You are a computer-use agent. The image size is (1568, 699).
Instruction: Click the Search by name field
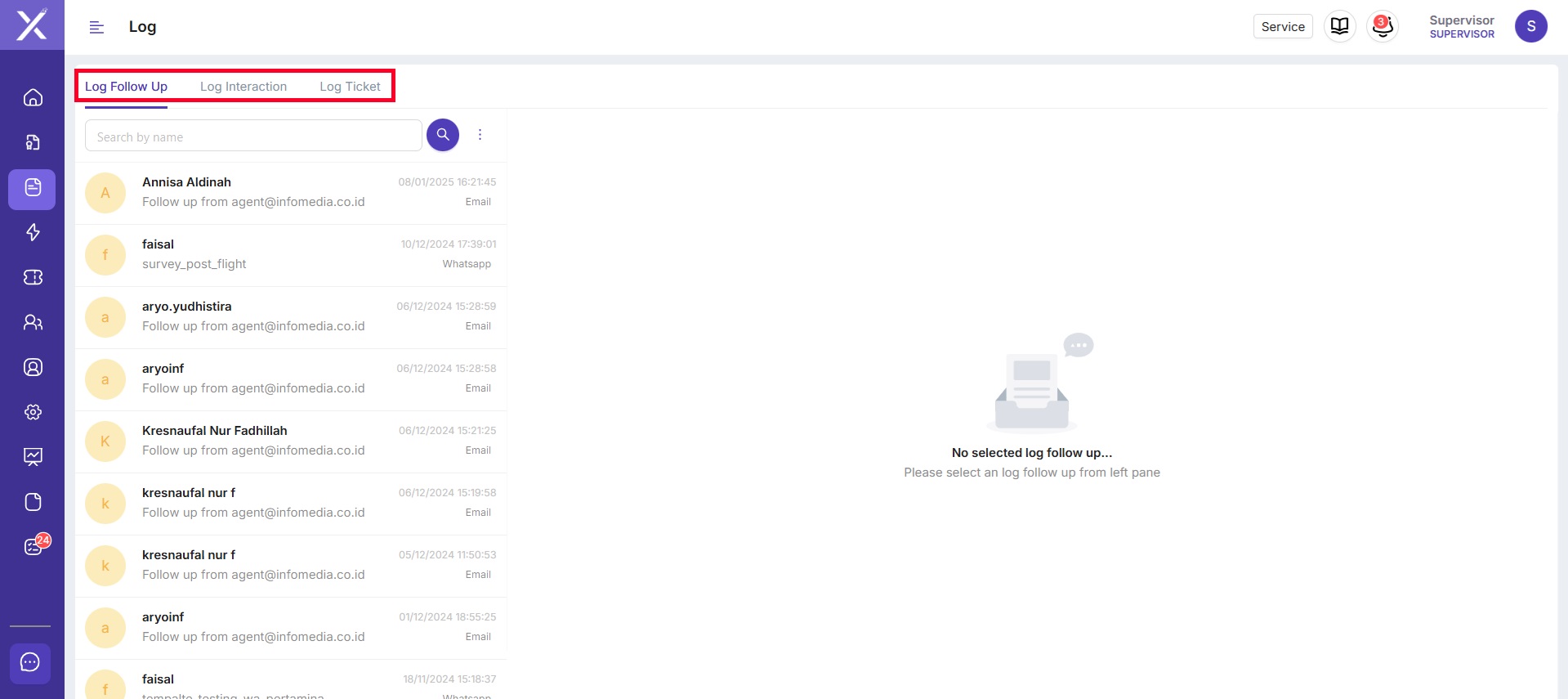pos(253,137)
